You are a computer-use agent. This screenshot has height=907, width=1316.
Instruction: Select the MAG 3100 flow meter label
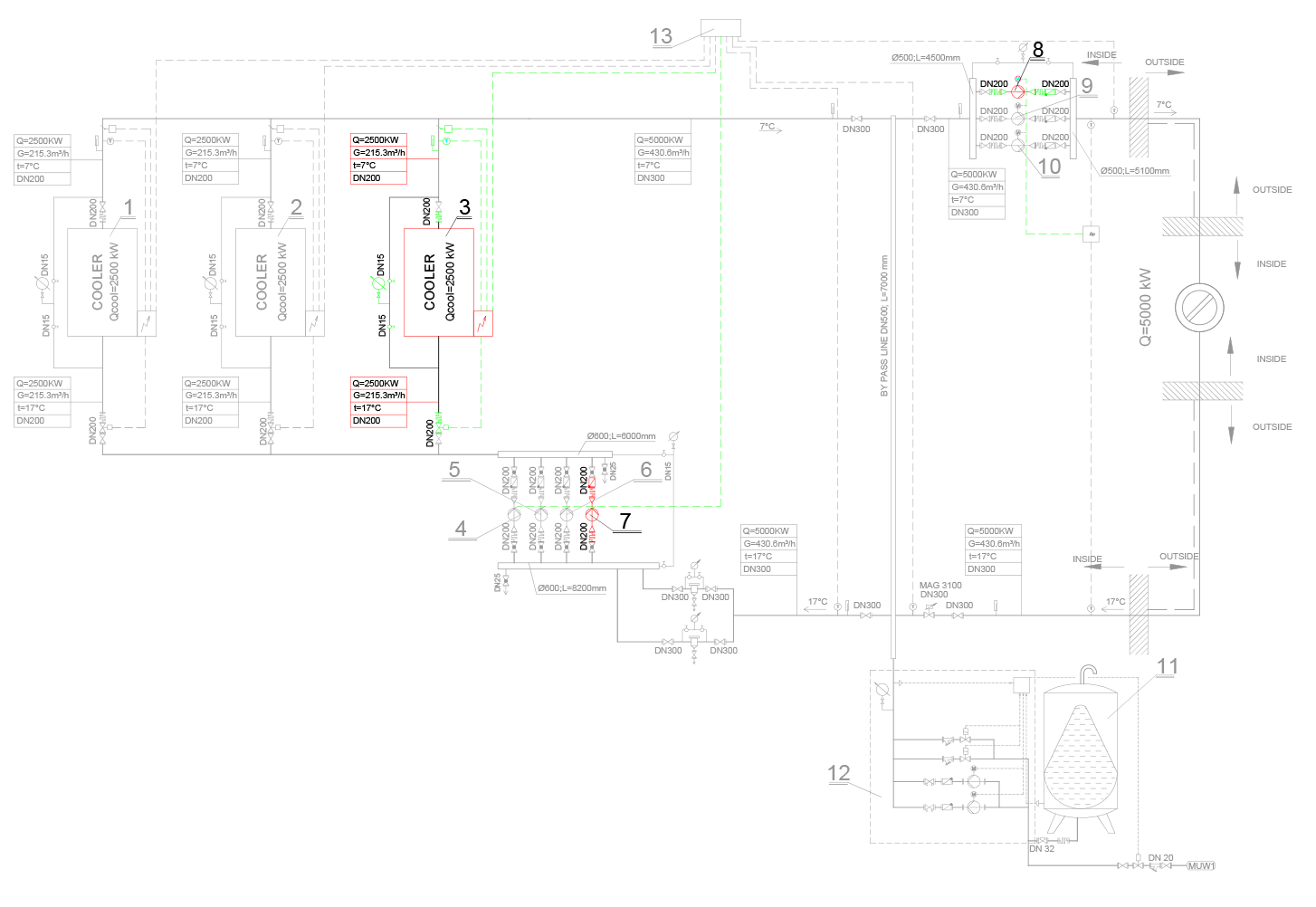point(940,586)
